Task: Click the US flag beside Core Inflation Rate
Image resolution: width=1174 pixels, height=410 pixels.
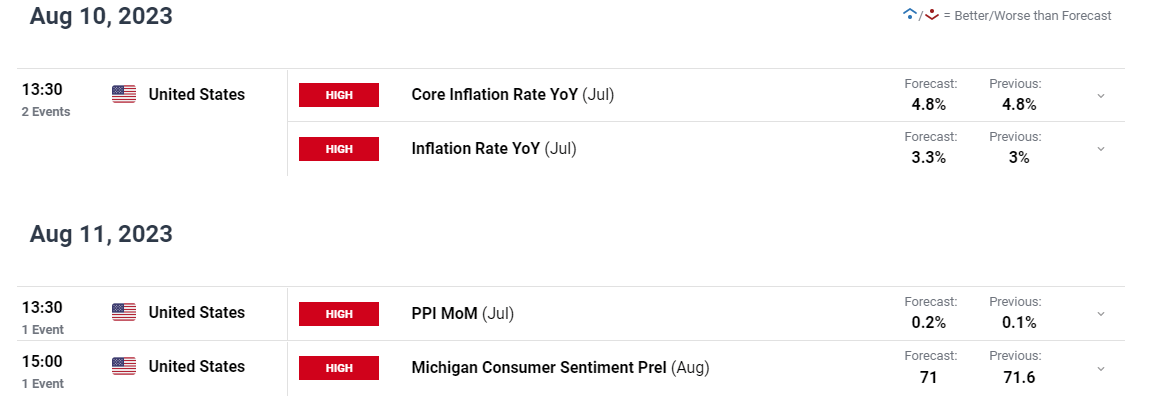Action: [124, 94]
